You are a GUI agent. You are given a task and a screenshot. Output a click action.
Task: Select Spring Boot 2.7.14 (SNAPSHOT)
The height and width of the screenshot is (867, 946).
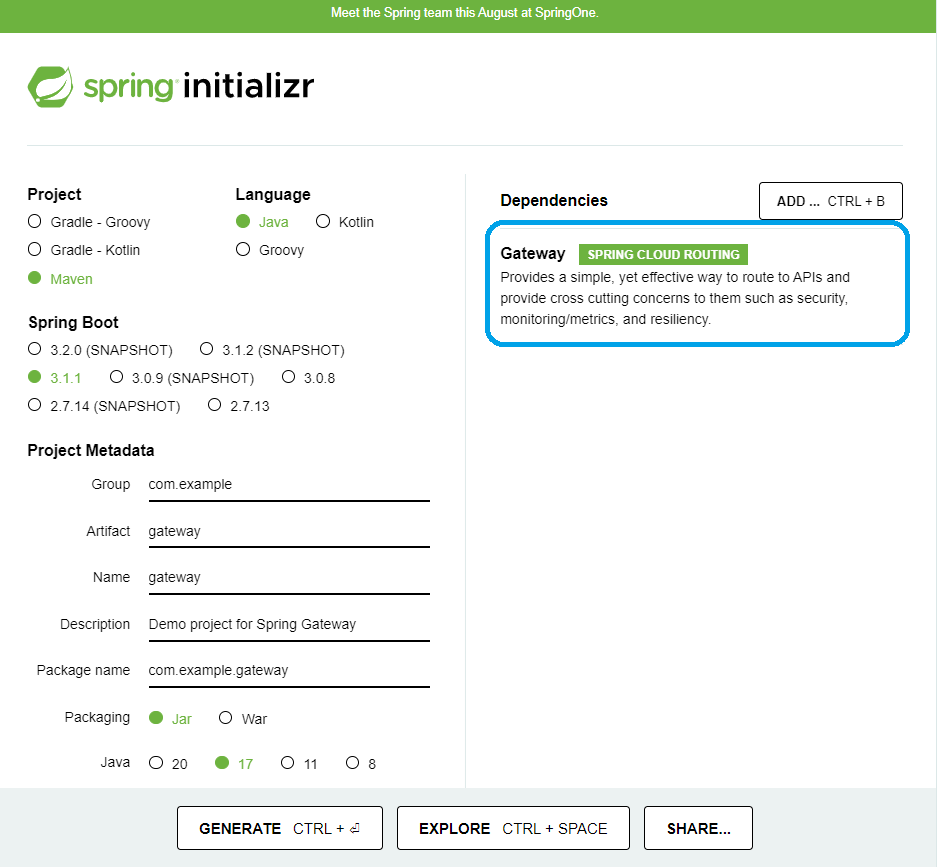tap(104, 405)
